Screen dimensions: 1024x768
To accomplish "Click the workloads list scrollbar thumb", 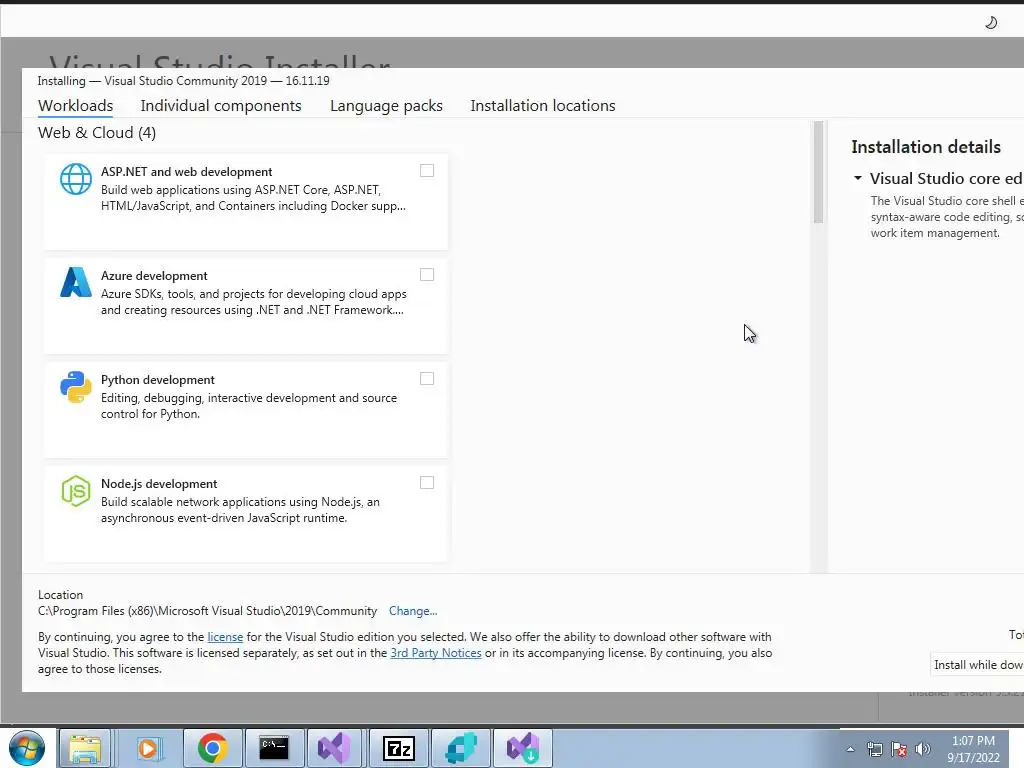I will point(818,172).
